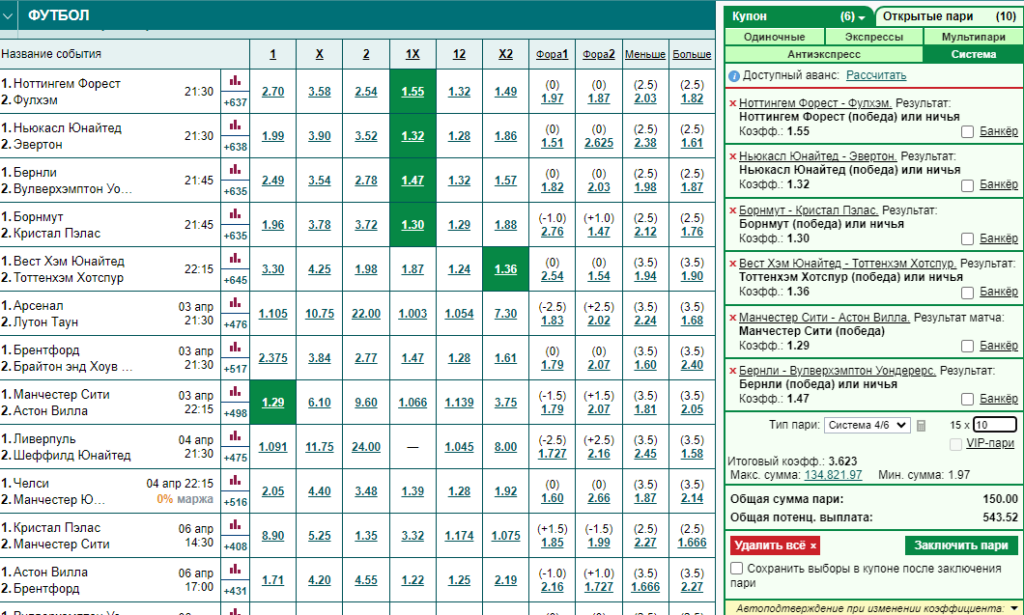
Task: Open the calculator icon beside Тип пари
Action: click(921, 426)
